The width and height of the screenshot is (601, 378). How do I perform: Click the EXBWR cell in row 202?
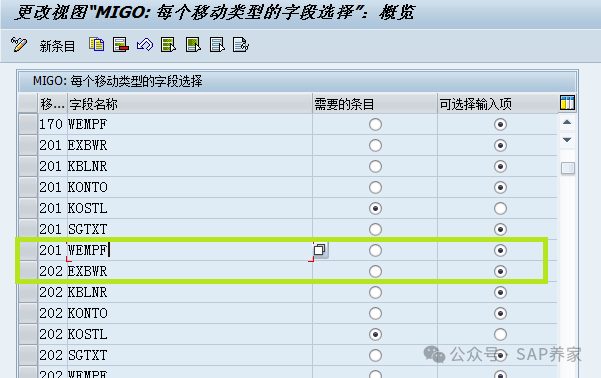pos(190,271)
